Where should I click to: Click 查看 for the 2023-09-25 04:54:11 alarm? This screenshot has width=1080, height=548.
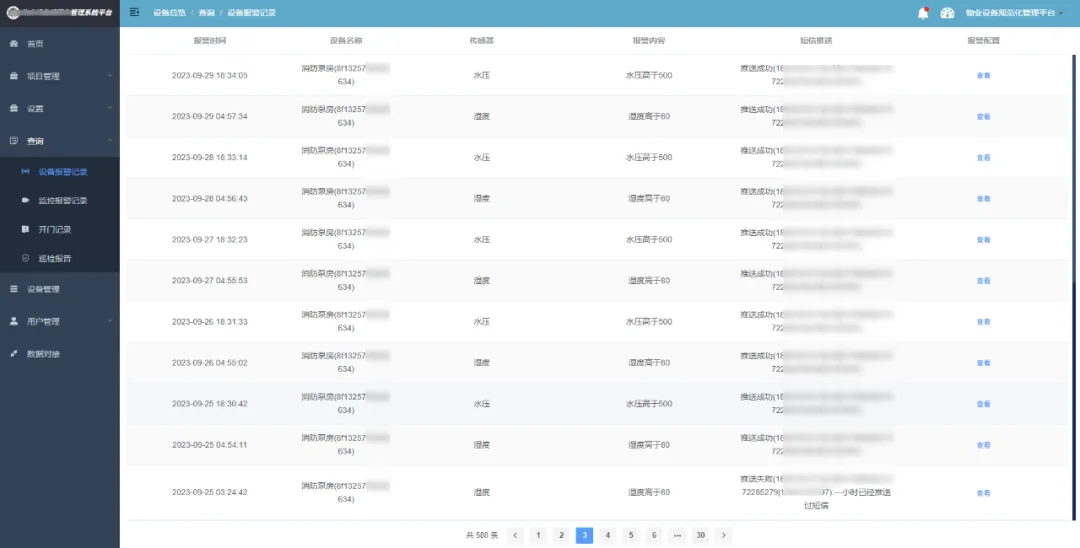pyautogui.click(x=983, y=445)
